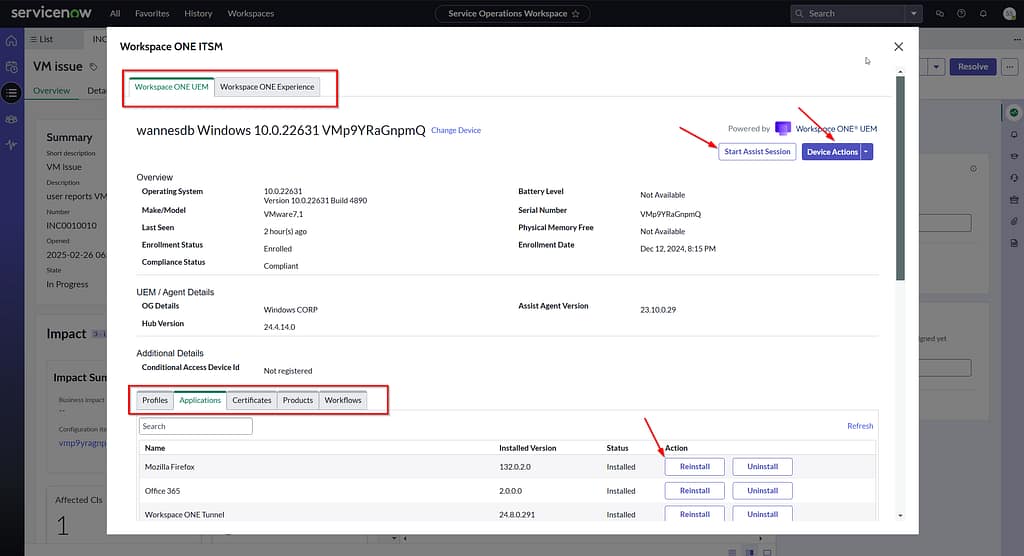Star Service Operations Workspace as favorite
This screenshot has height=556, width=1024.
(x=575, y=14)
